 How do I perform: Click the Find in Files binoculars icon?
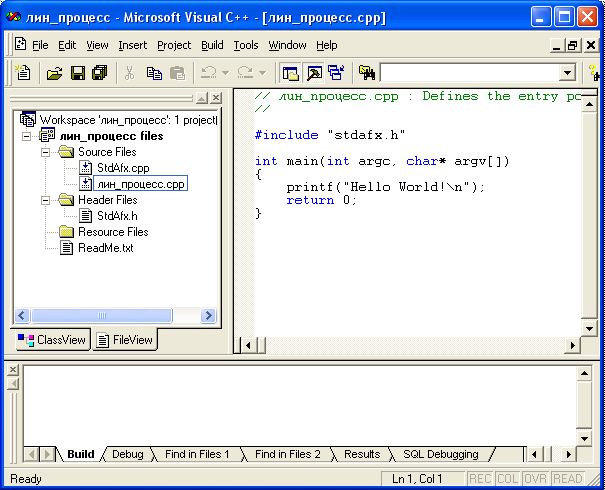[x=367, y=73]
